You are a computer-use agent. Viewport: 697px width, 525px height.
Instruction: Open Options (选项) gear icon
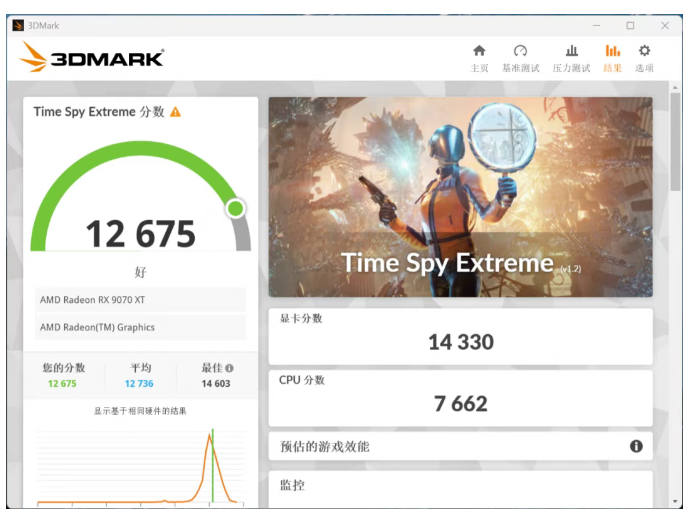coord(644,52)
